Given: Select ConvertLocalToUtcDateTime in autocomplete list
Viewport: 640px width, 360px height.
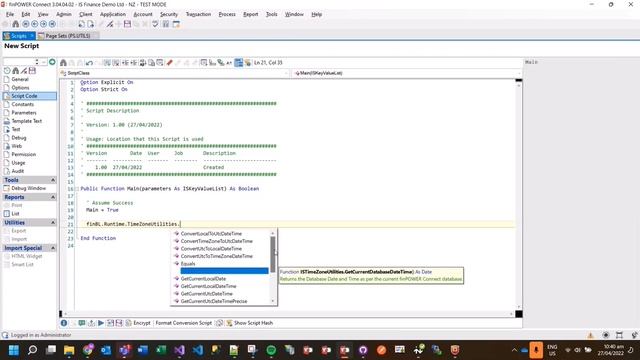Looking at the screenshot, I should tap(211, 234).
